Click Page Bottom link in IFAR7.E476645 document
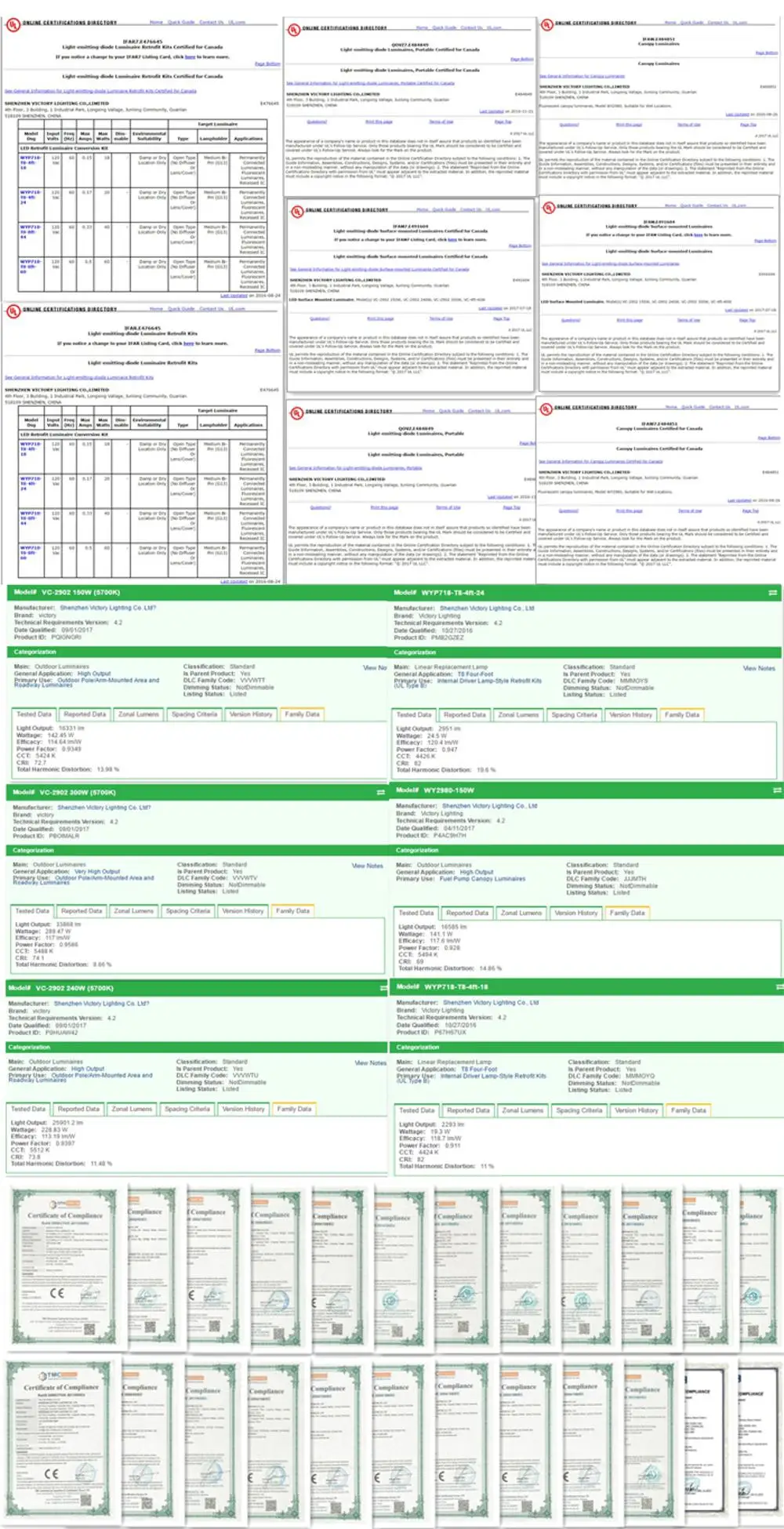Image resolution: width=784 pixels, height=1529 pixels. point(267,64)
